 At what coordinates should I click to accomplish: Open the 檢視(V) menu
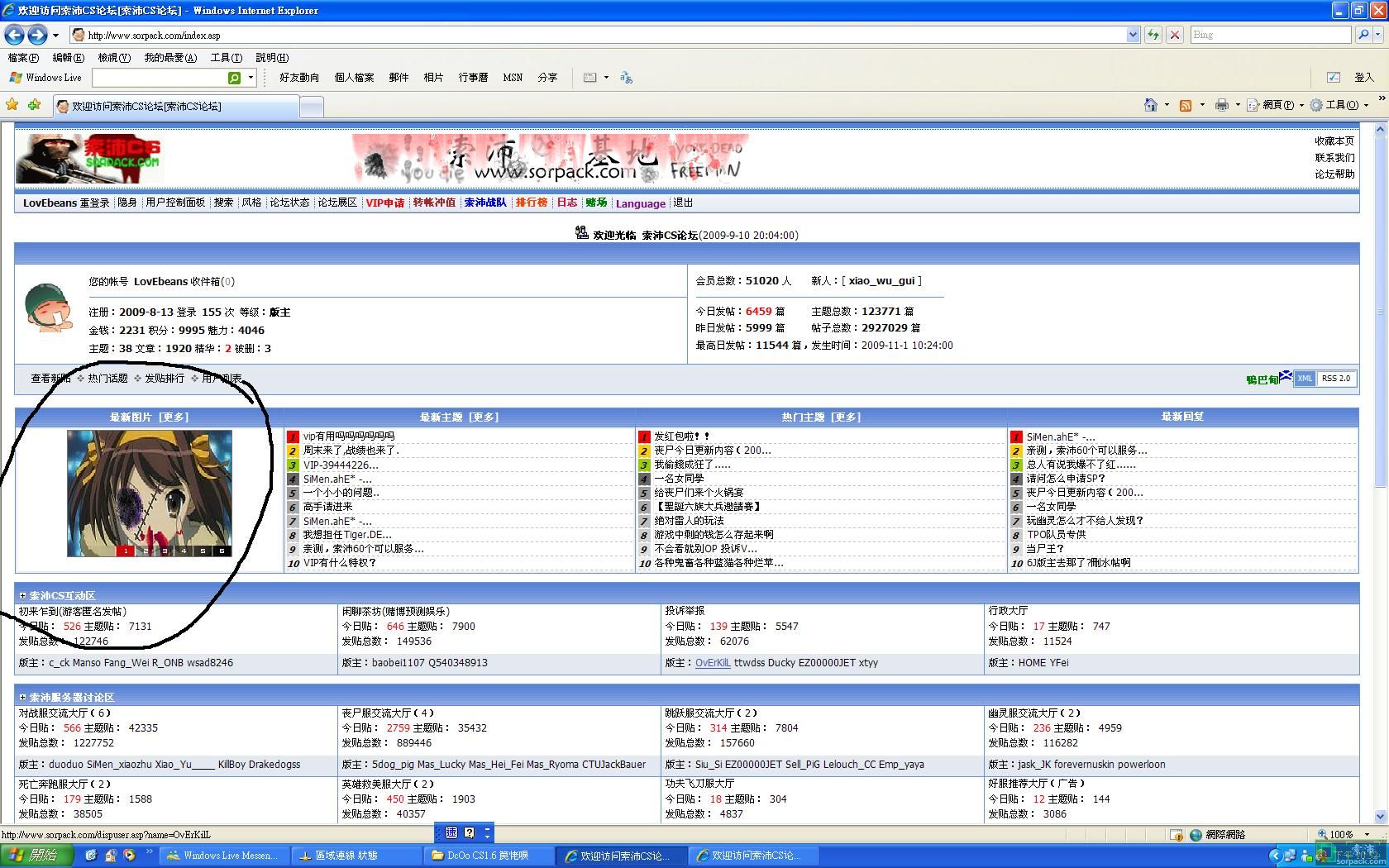tap(113, 57)
